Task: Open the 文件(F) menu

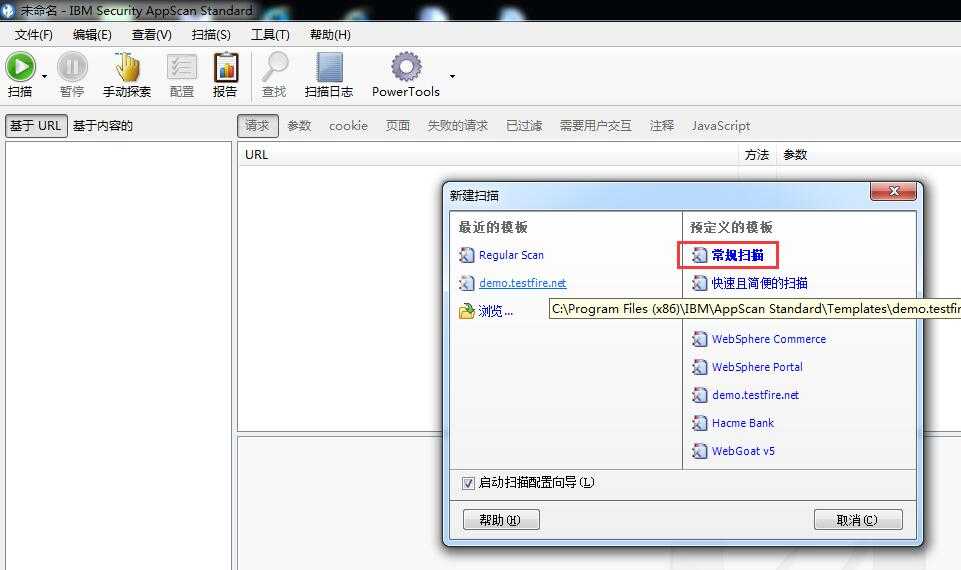Action: (34, 35)
